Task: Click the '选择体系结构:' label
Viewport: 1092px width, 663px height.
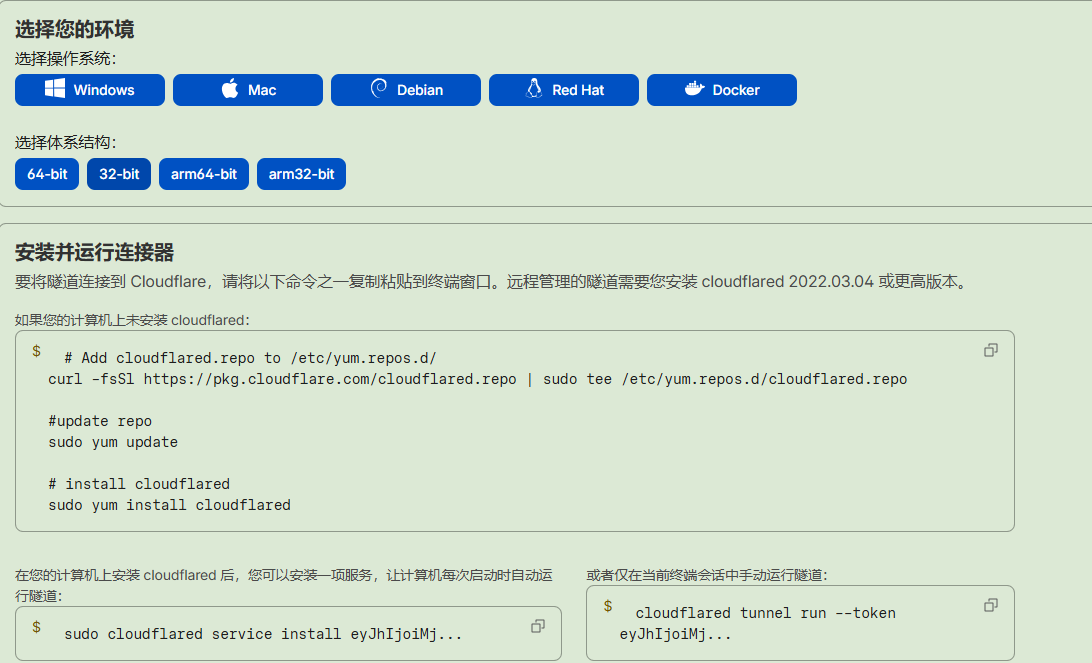Action: pos(65,143)
